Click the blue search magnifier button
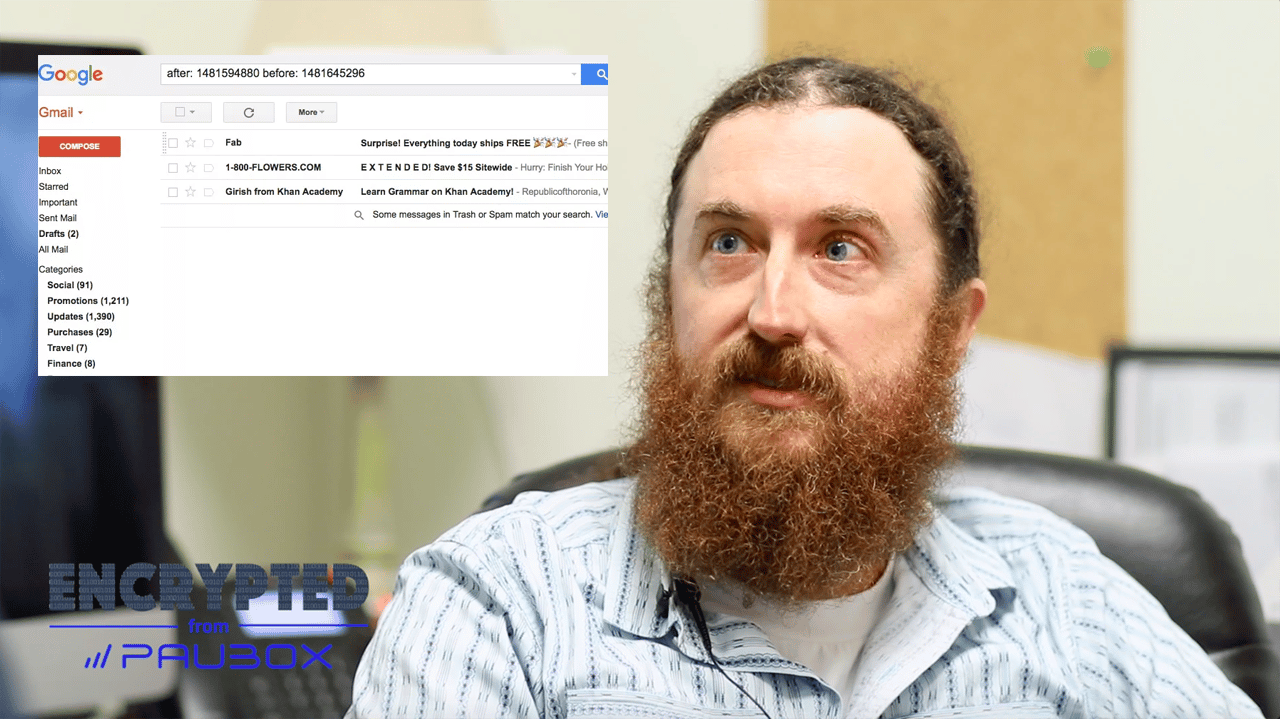This screenshot has width=1280, height=719. pyautogui.click(x=600, y=74)
